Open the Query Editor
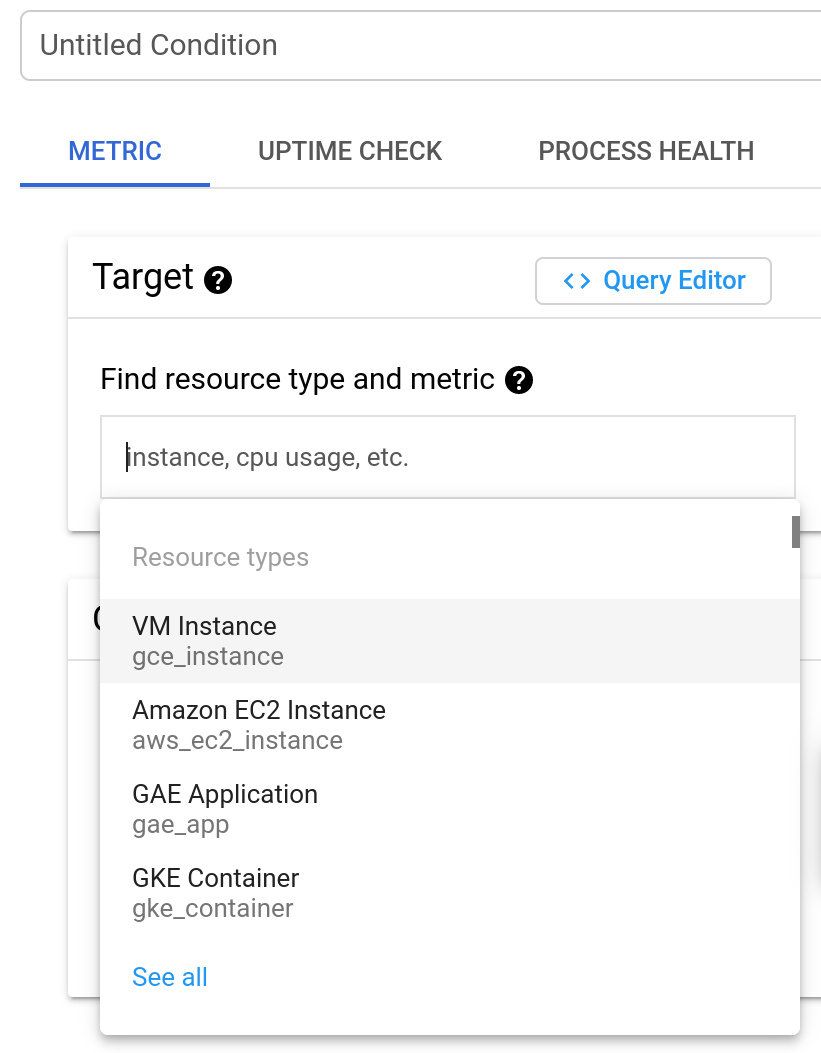The width and height of the screenshot is (821, 1053). tap(653, 281)
